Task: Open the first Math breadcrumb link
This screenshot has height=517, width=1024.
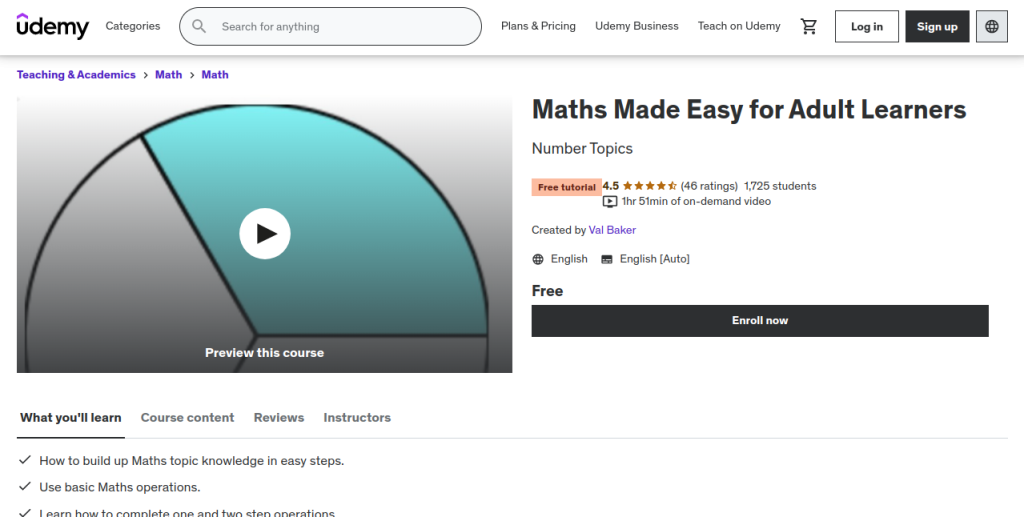Action: (168, 74)
